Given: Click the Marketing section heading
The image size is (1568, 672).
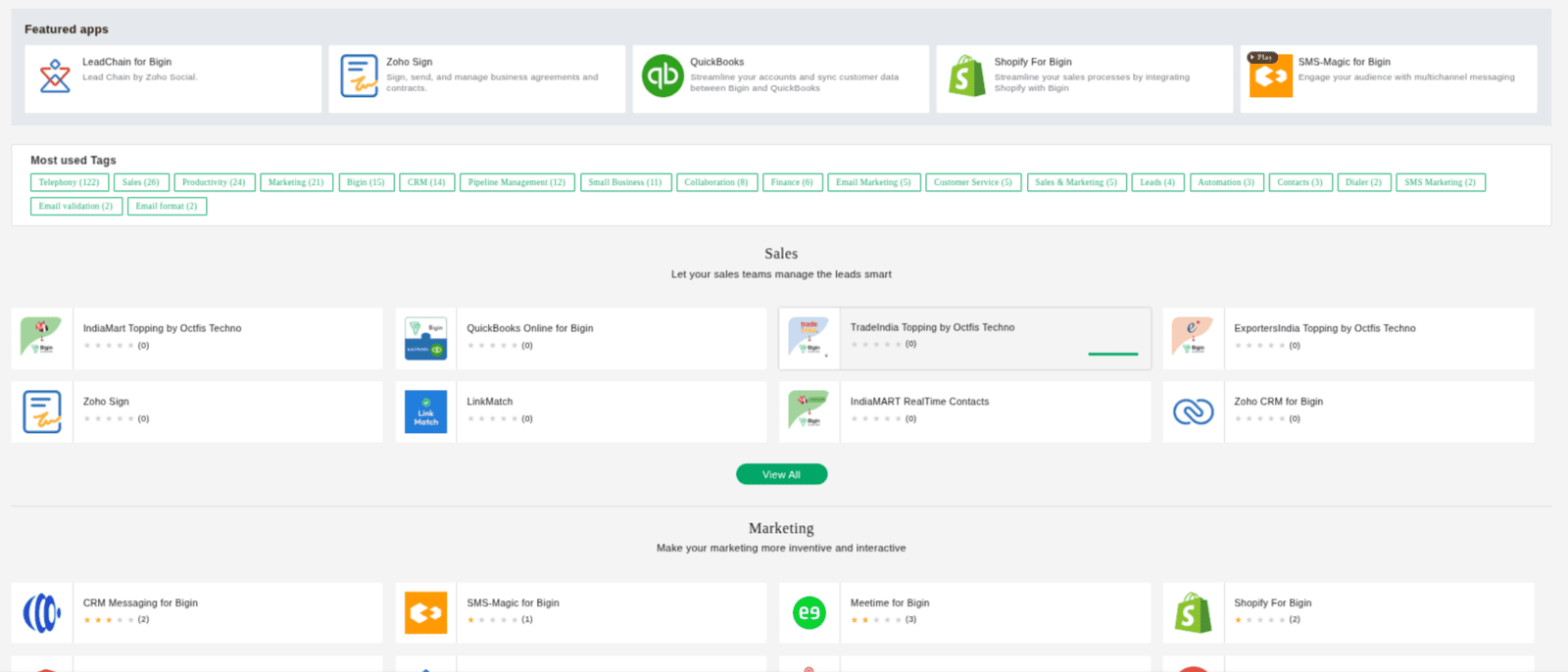Looking at the screenshot, I should (x=781, y=528).
